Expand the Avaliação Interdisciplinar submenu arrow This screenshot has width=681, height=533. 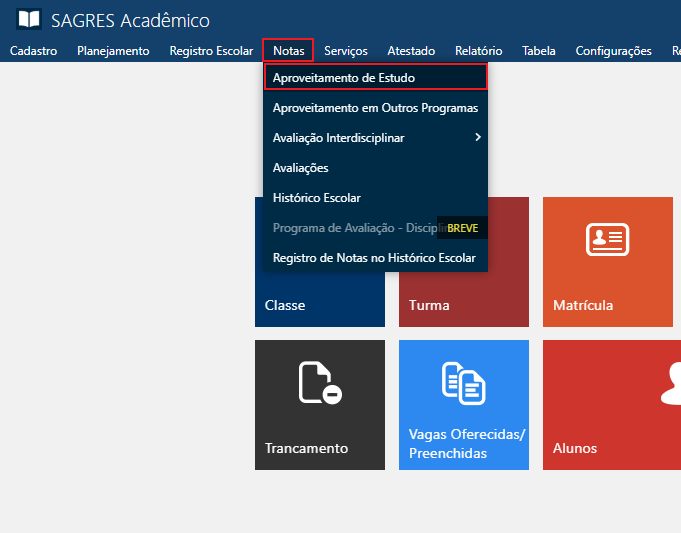coord(478,137)
